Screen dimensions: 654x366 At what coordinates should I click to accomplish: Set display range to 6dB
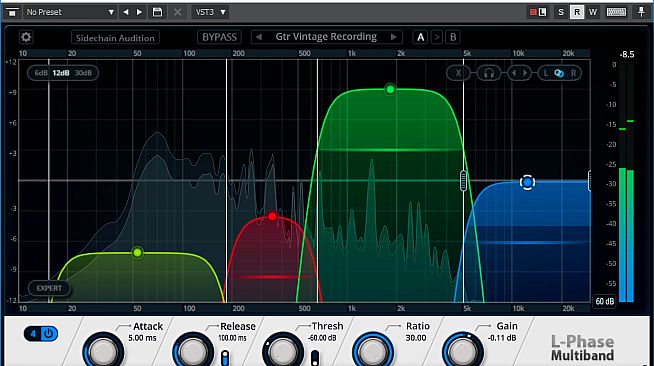[41, 73]
